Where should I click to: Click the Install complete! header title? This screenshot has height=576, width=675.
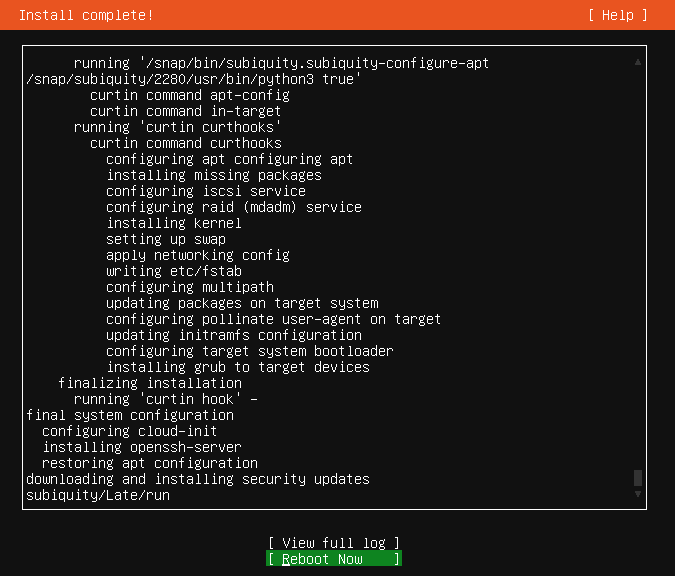tap(86, 15)
